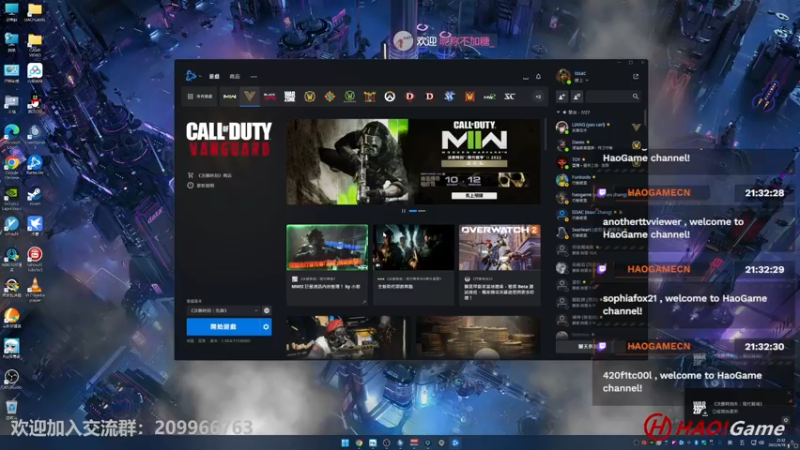Select the Hearthstone game icon
This screenshot has width=800, height=450.
point(330,96)
